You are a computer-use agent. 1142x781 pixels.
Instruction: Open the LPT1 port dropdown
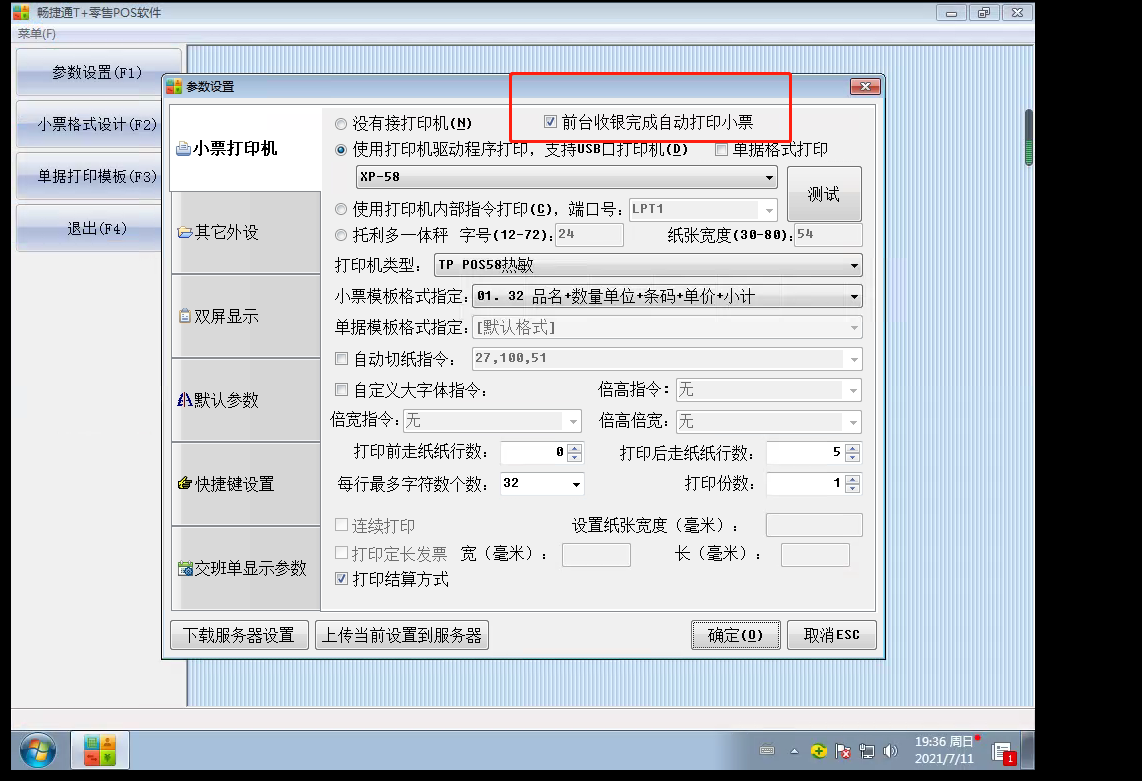click(x=703, y=210)
